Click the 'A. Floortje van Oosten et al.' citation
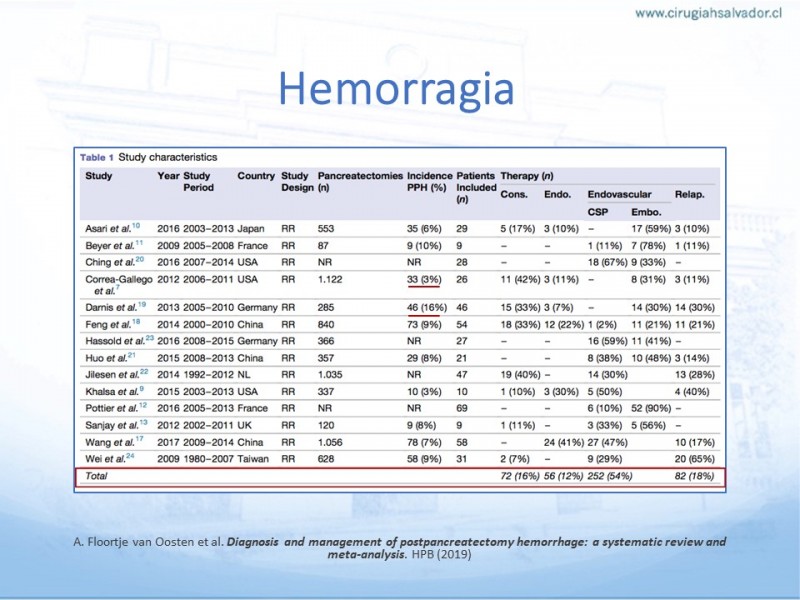 (x=148, y=541)
